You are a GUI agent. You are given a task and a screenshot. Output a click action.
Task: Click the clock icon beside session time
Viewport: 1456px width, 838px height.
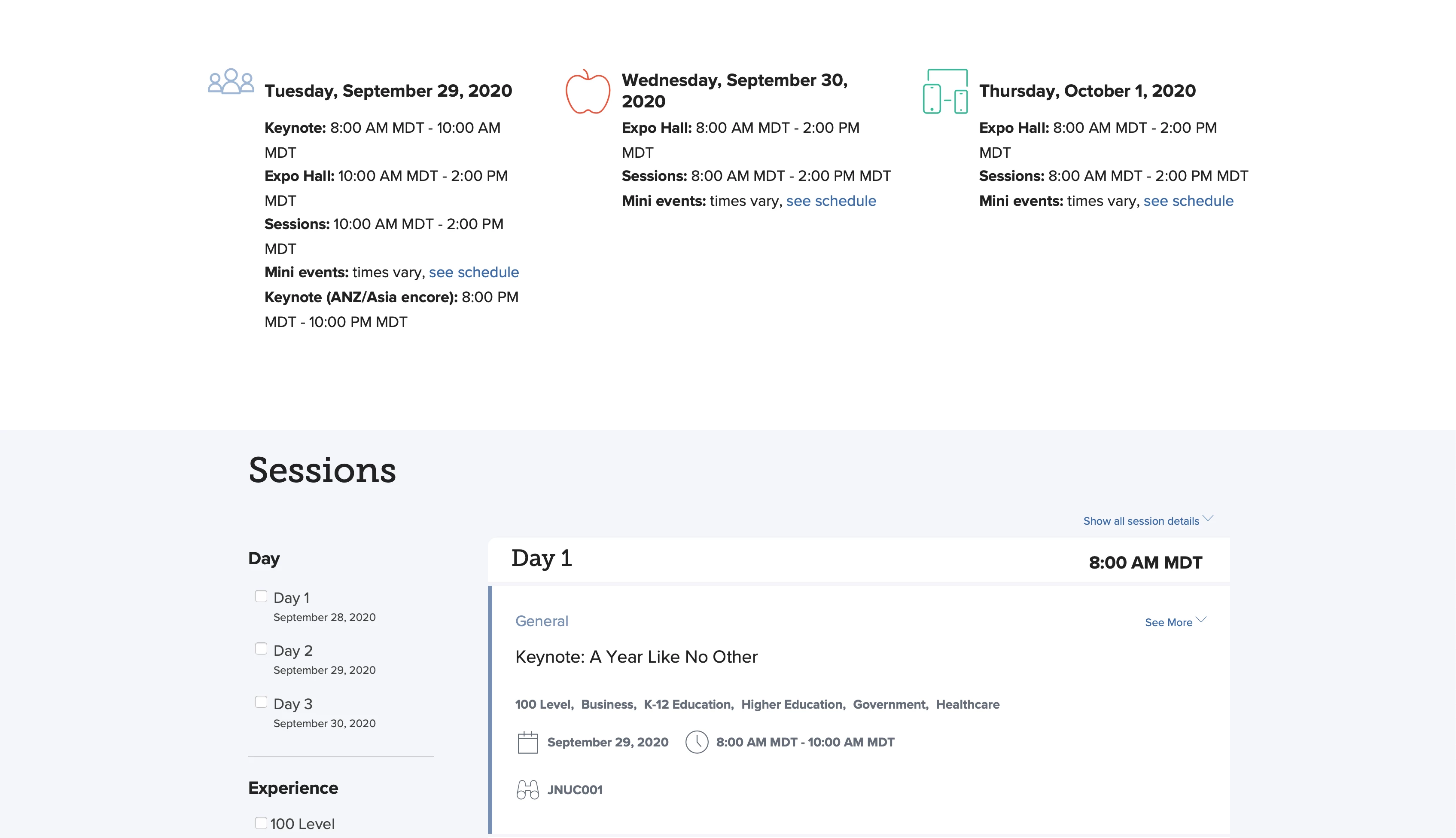tap(696, 743)
